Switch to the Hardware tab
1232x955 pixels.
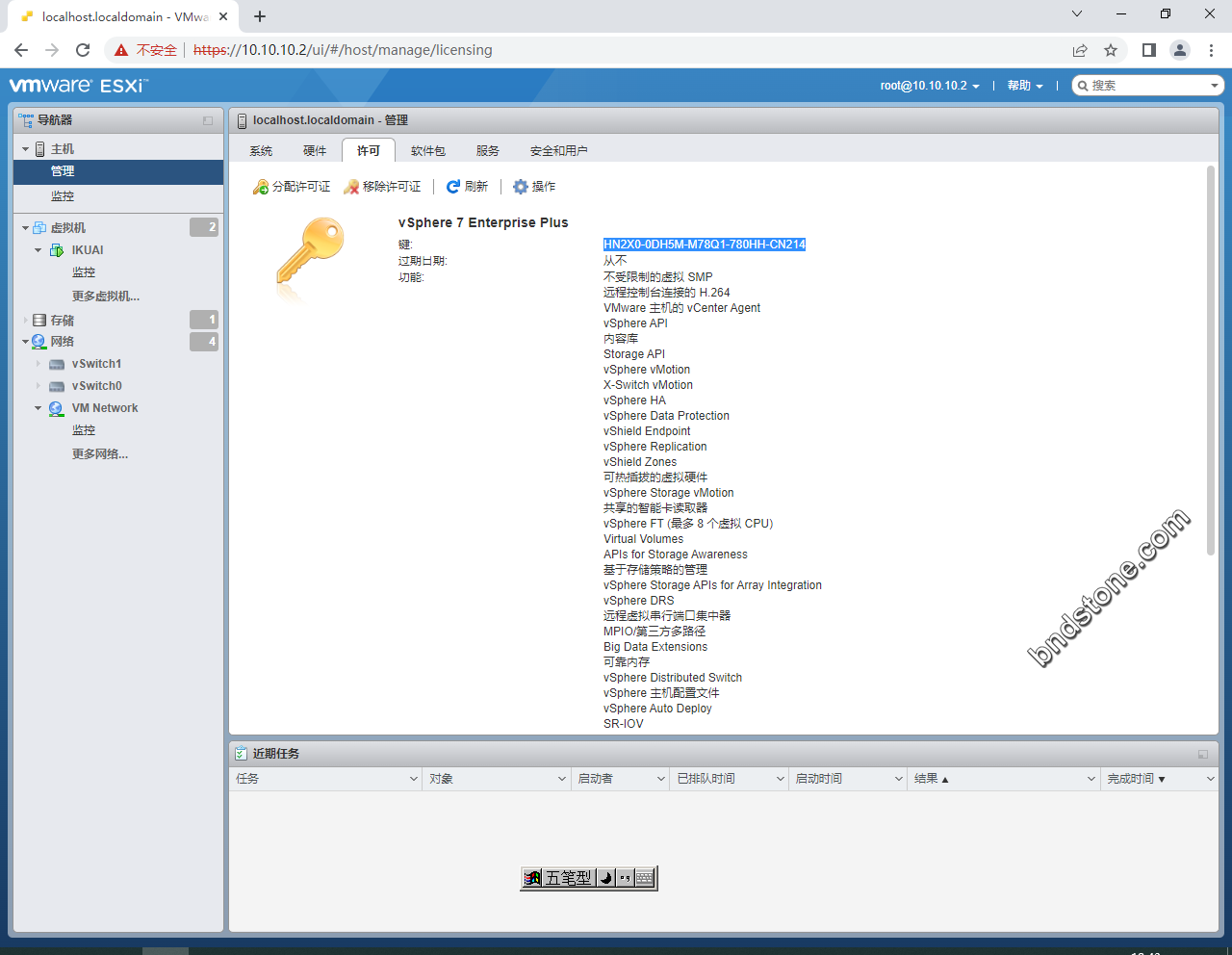(x=315, y=151)
